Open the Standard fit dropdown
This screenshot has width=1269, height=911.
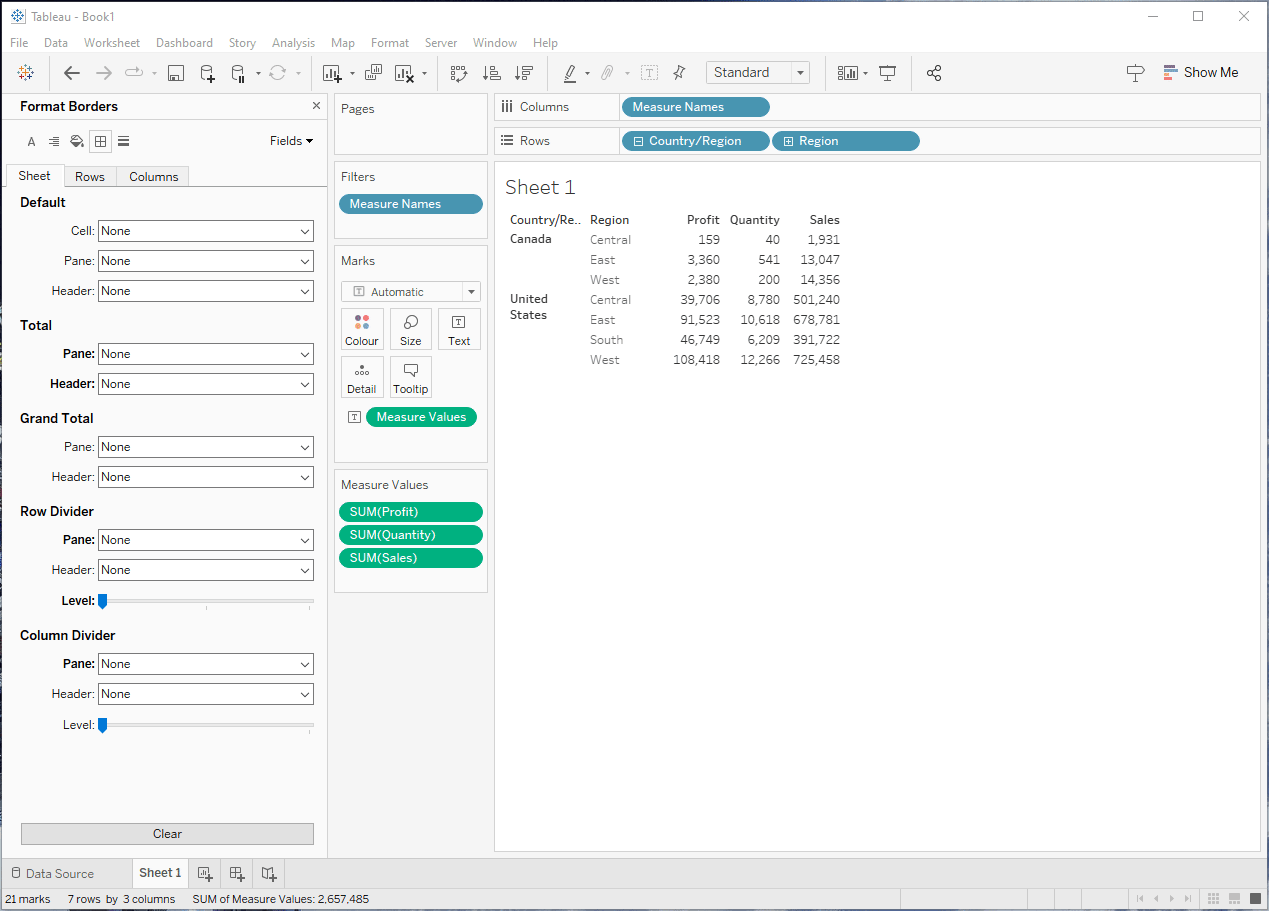[x=757, y=73]
